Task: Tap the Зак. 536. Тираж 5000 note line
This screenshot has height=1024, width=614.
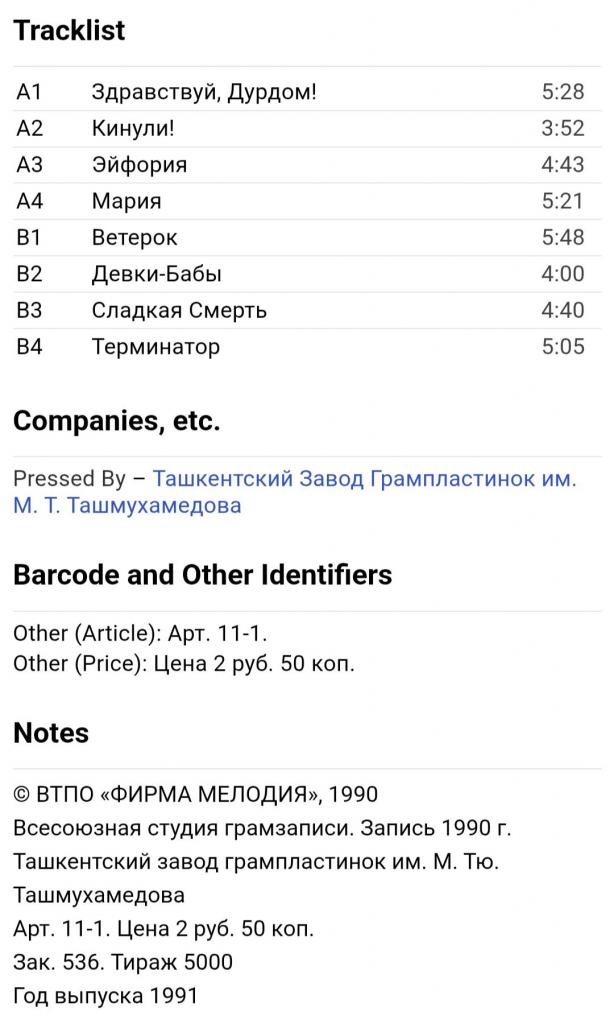Action: tap(123, 962)
